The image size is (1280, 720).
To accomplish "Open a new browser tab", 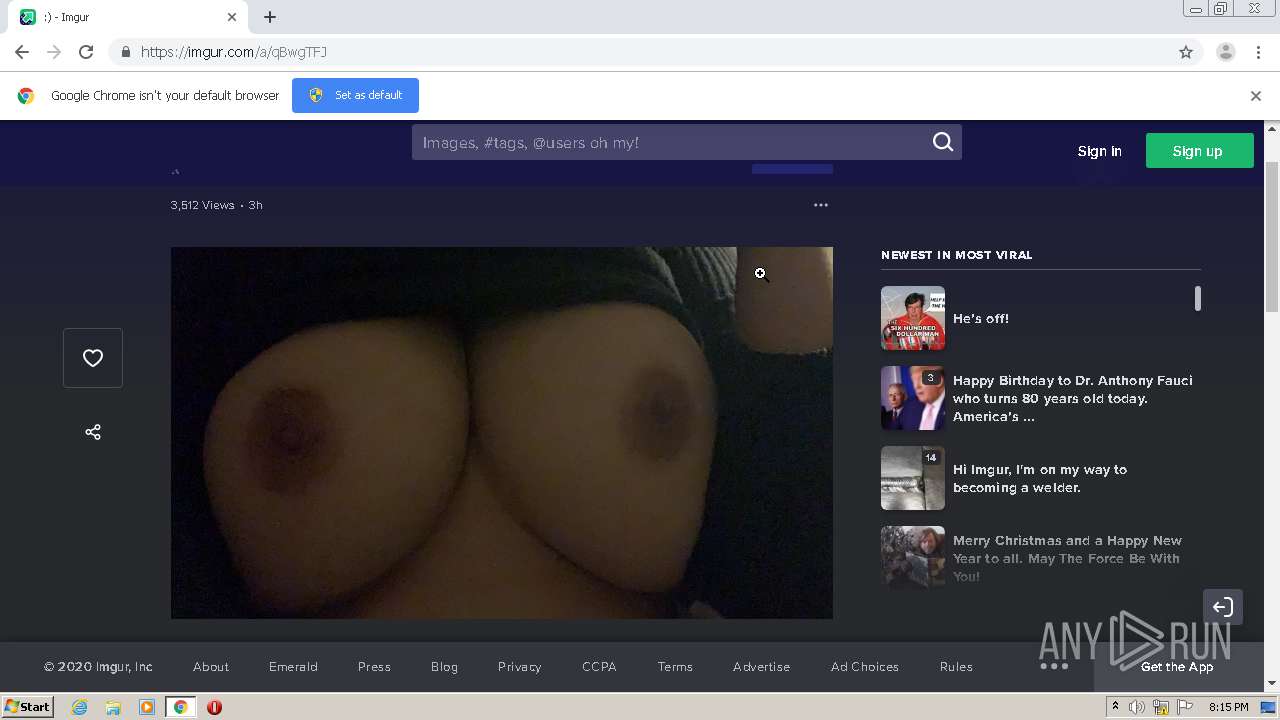I will (270, 17).
